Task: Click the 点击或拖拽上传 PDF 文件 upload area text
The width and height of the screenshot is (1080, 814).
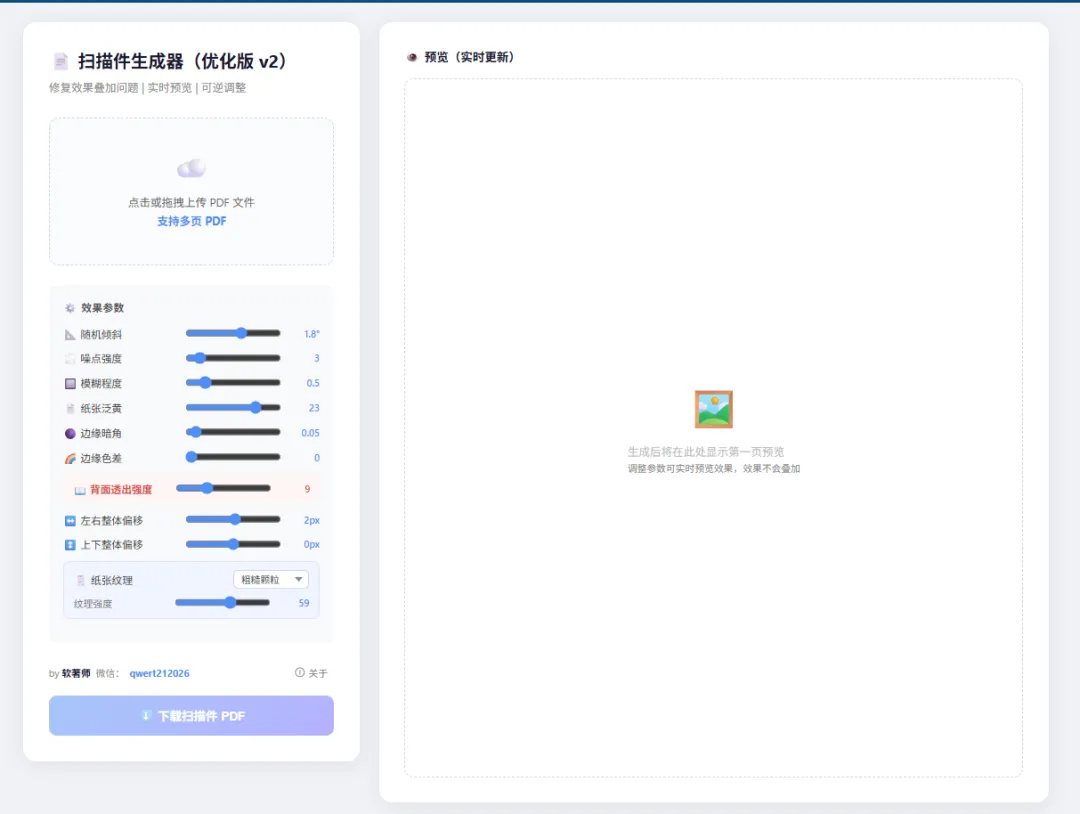Action: coord(191,202)
